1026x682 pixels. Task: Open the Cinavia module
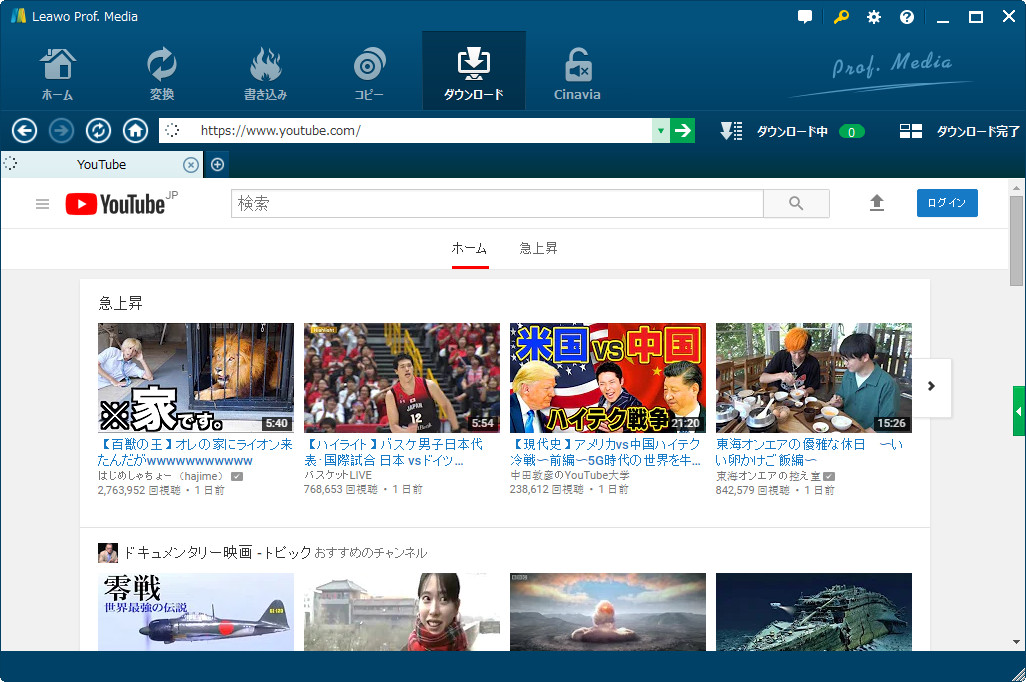click(577, 73)
